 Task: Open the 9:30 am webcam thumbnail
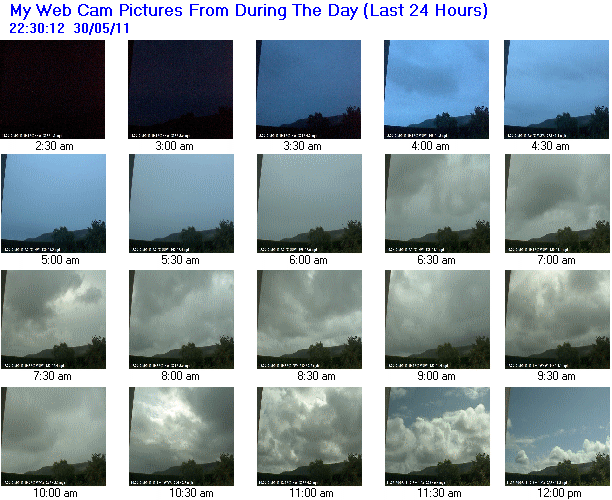[557, 319]
